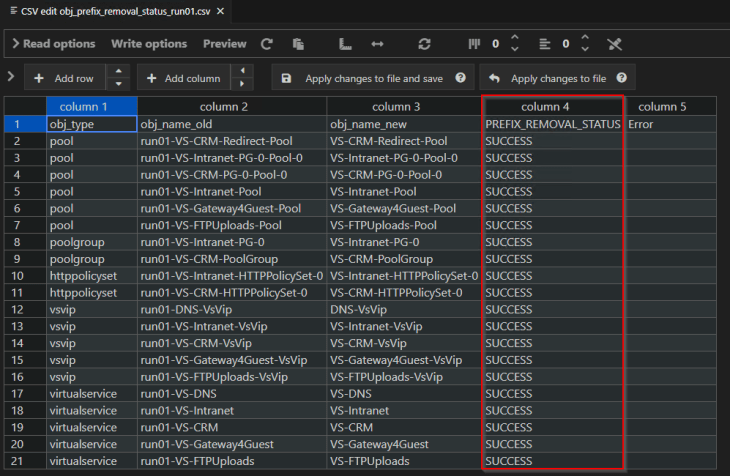Click the obj_name_old cell

(x=232, y=124)
